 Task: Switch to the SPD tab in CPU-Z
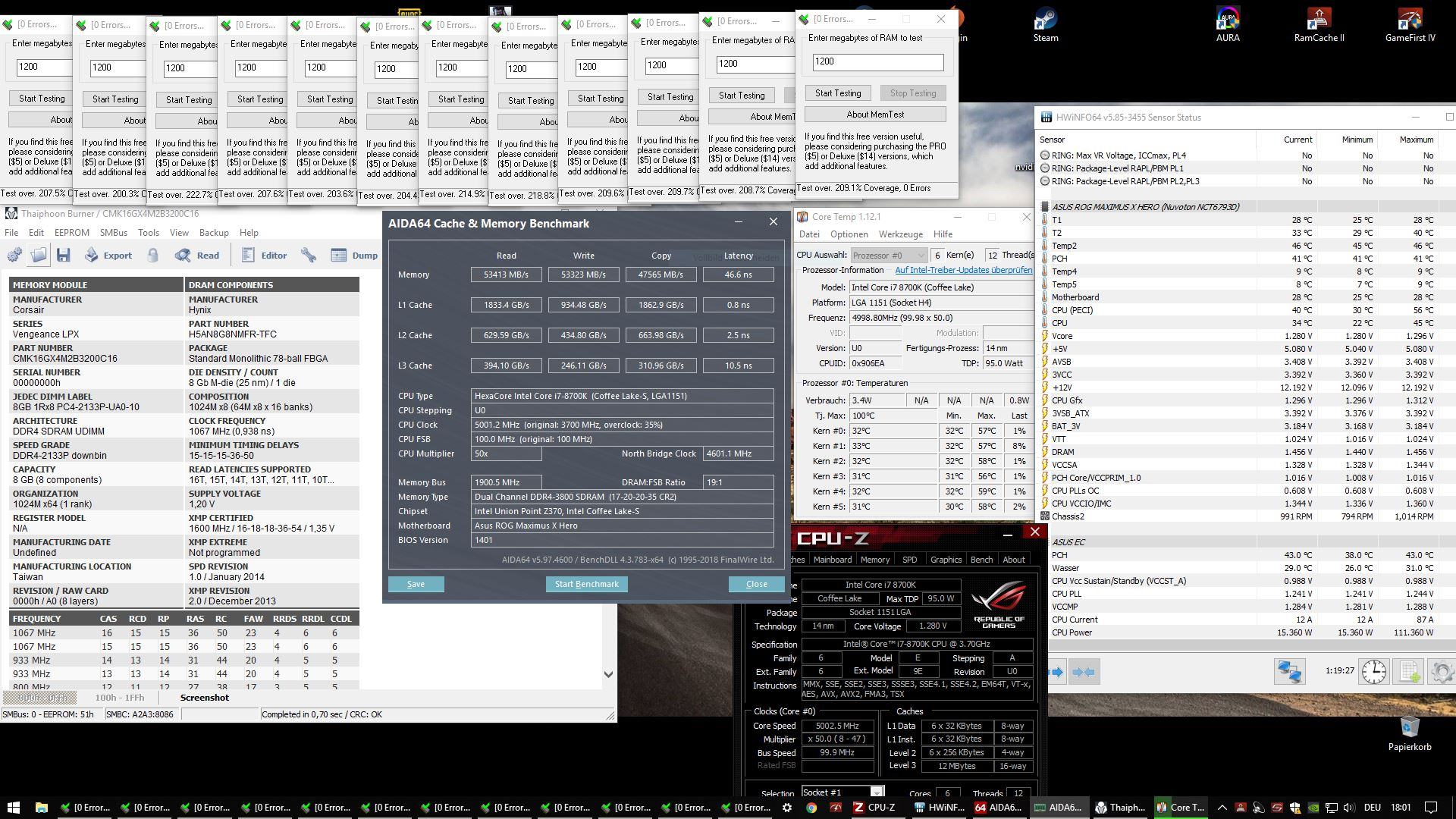tap(909, 560)
